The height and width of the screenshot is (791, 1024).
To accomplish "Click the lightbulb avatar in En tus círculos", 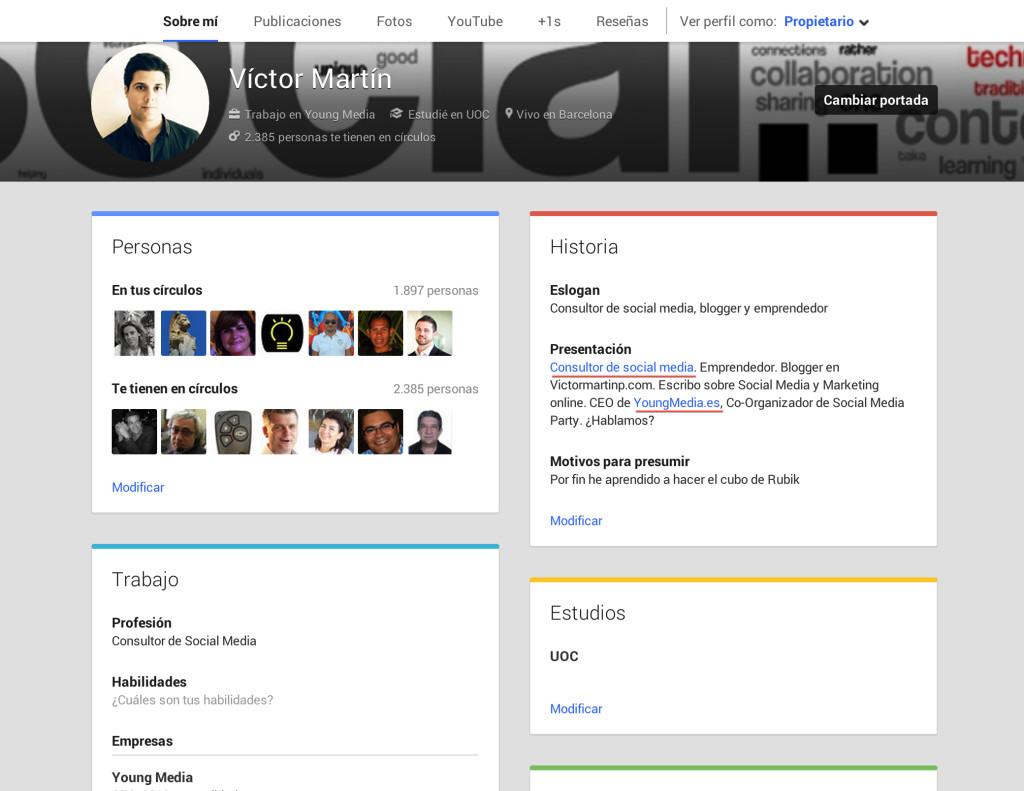I will click(x=281, y=332).
